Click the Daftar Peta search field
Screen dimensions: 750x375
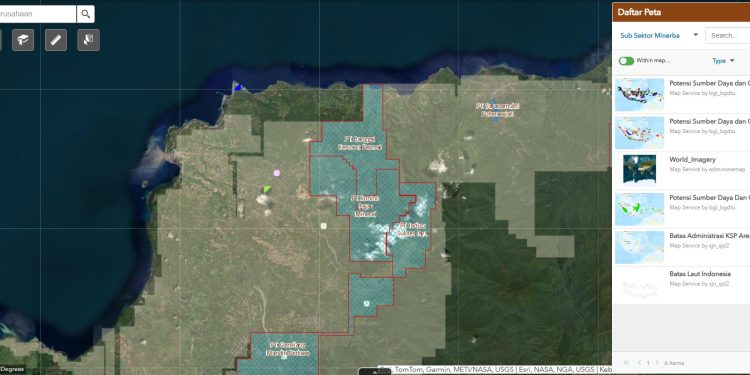pos(728,35)
